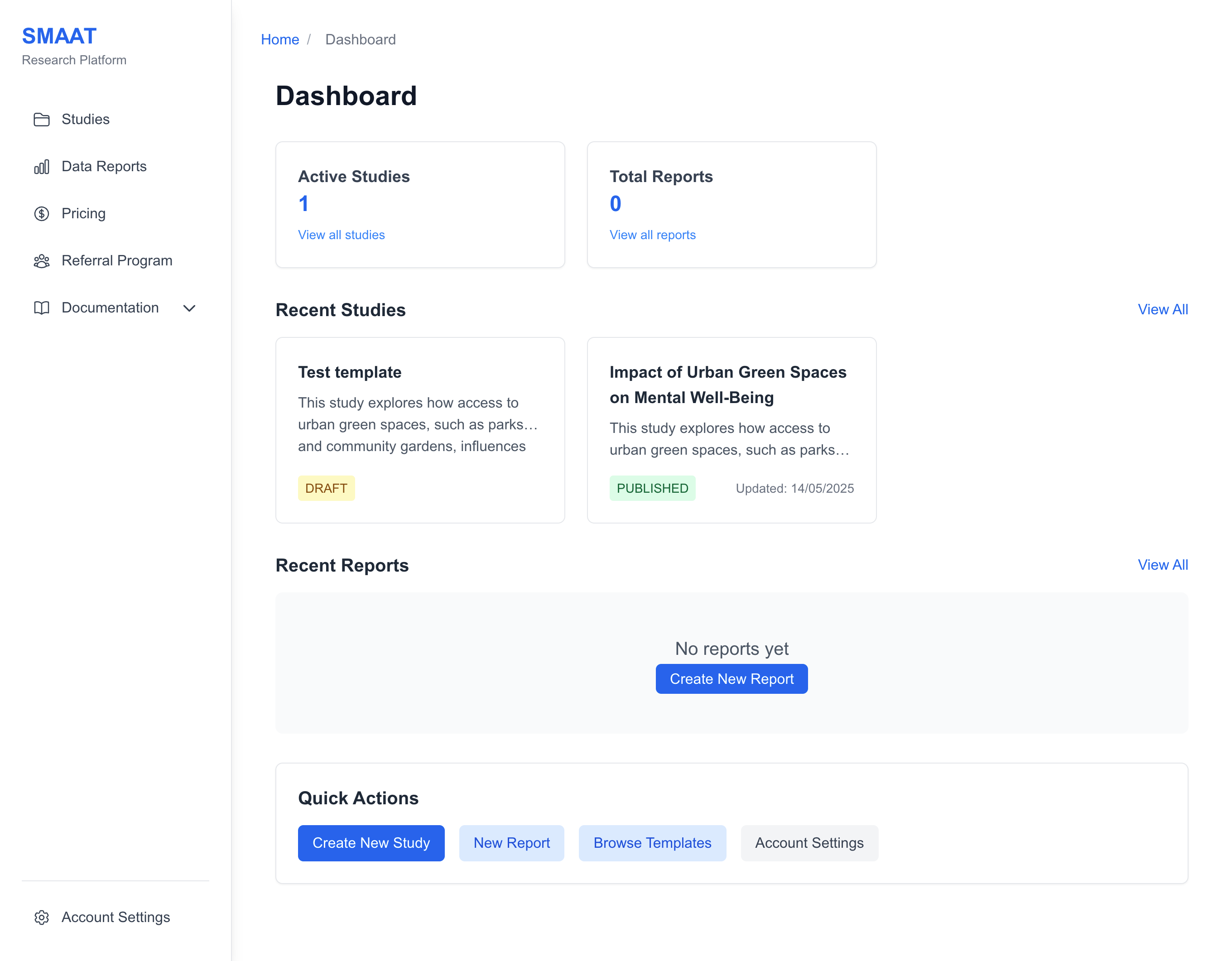Click the Data Reports chart icon
Image resolution: width=1232 pixels, height=961 pixels.
tap(42, 166)
